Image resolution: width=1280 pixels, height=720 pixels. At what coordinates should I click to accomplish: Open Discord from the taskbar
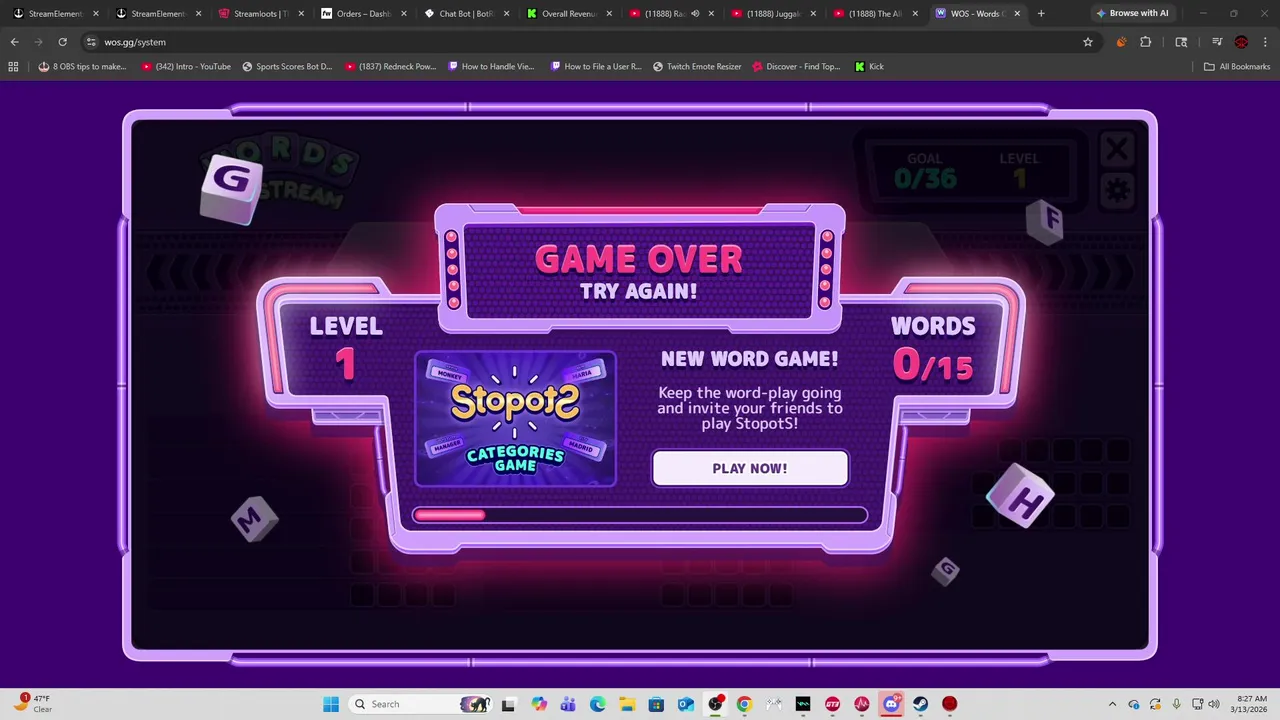coord(891,704)
